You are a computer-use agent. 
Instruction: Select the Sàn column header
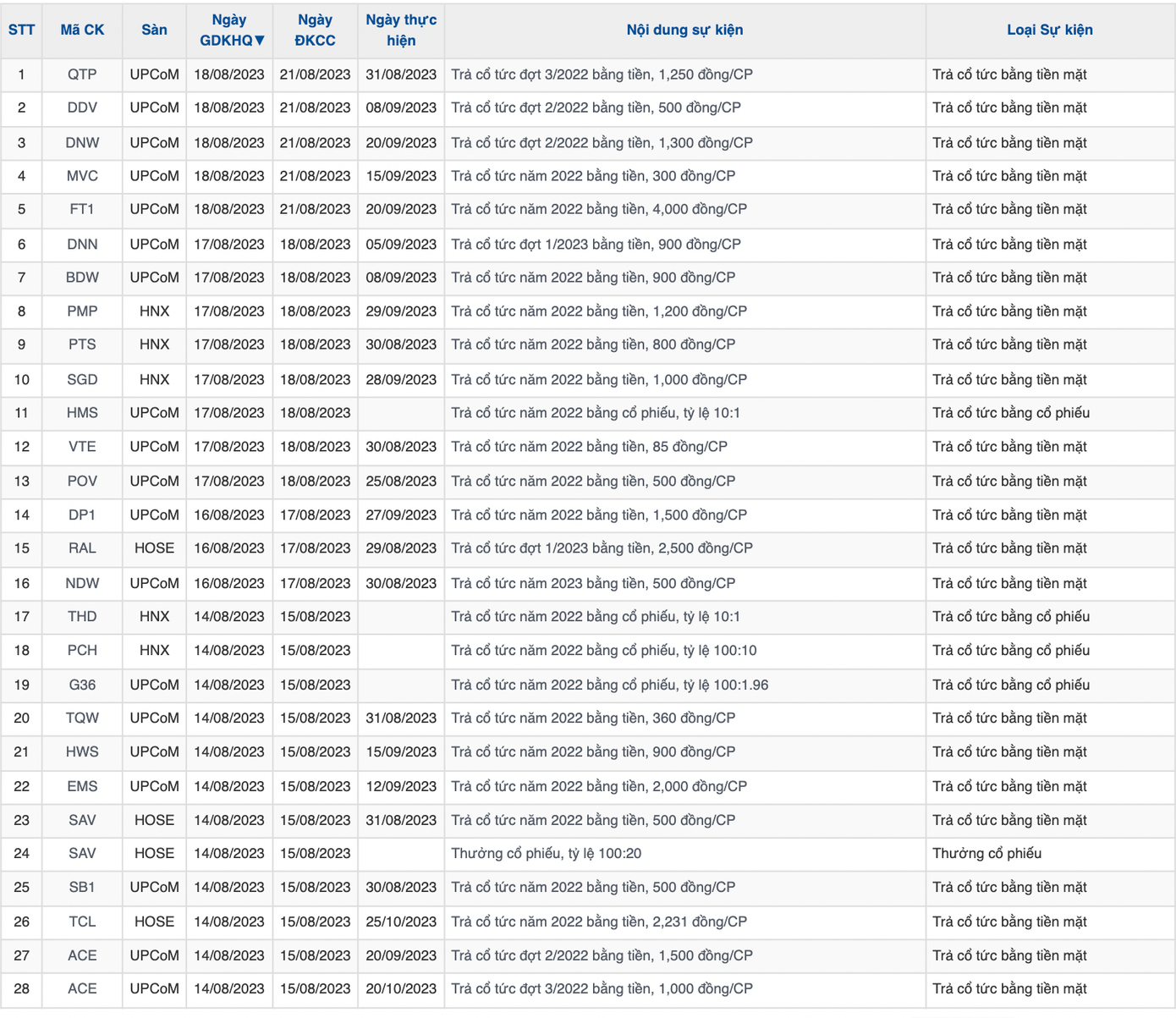[x=154, y=30]
